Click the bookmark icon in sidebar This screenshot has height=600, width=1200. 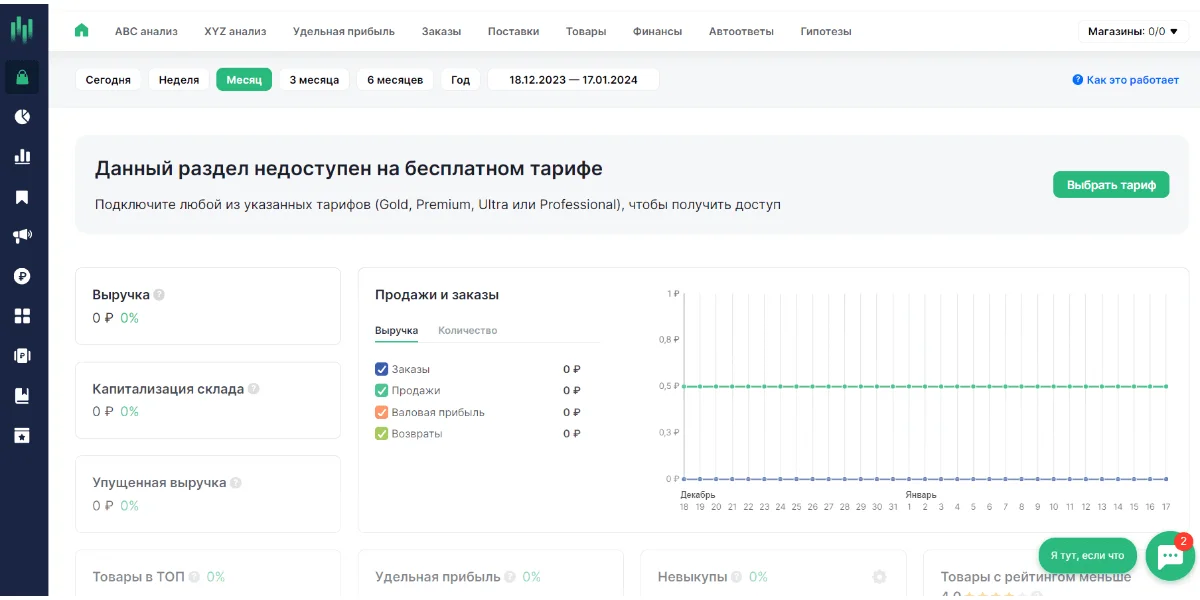(x=22, y=197)
